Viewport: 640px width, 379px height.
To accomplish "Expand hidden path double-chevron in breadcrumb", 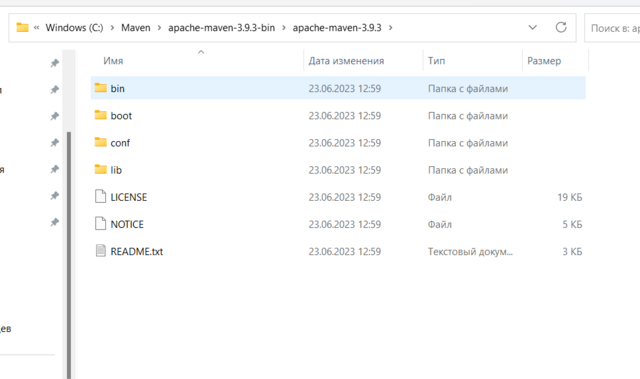I will pyautogui.click(x=36, y=28).
